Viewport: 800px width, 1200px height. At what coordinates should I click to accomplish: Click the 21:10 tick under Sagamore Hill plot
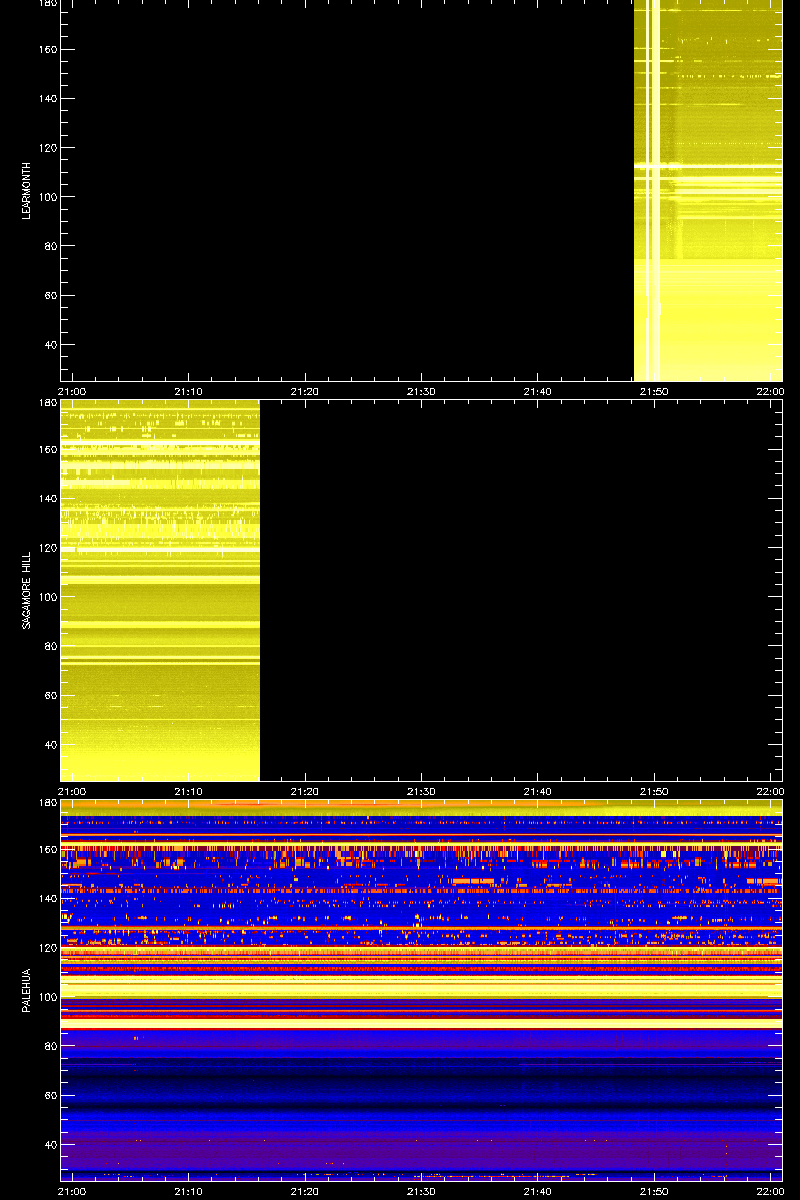(x=188, y=791)
